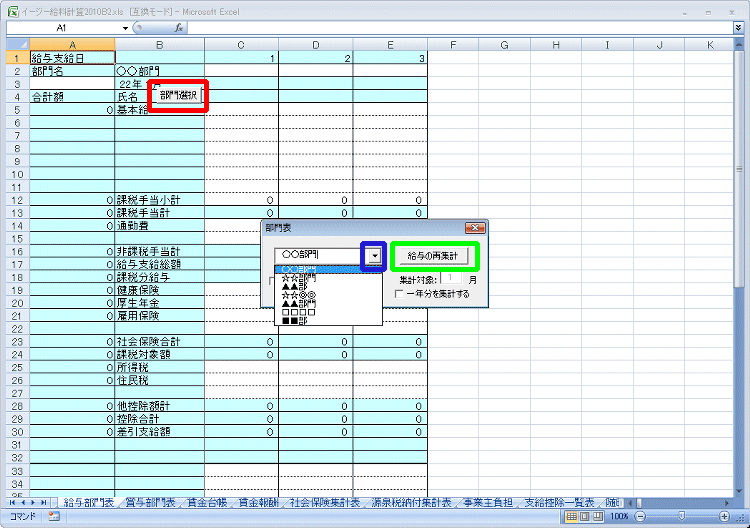
Task: Open the Name Box dropdown arrow
Action: point(124,29)
